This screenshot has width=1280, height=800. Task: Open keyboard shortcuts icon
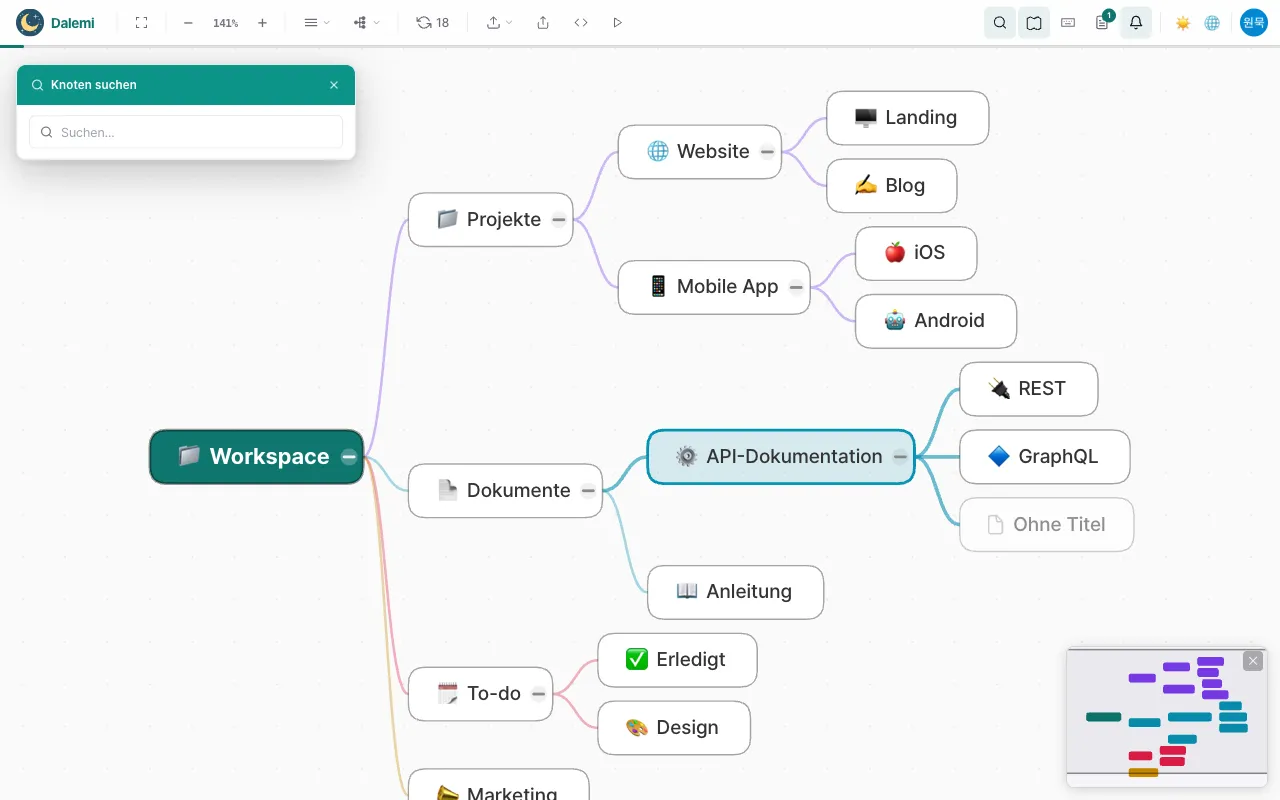[1068, 22]
